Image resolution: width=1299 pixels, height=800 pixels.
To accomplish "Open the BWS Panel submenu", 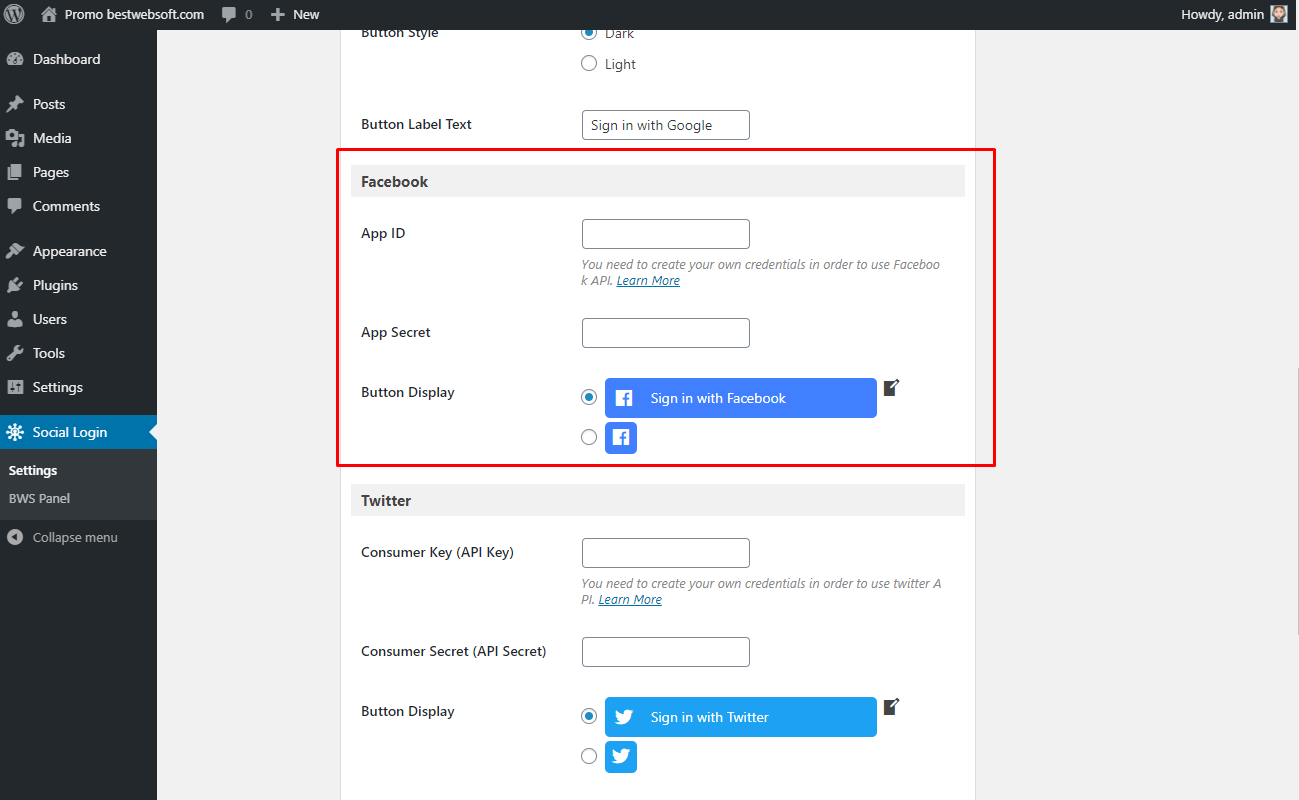I will click(x=39, y=498).
